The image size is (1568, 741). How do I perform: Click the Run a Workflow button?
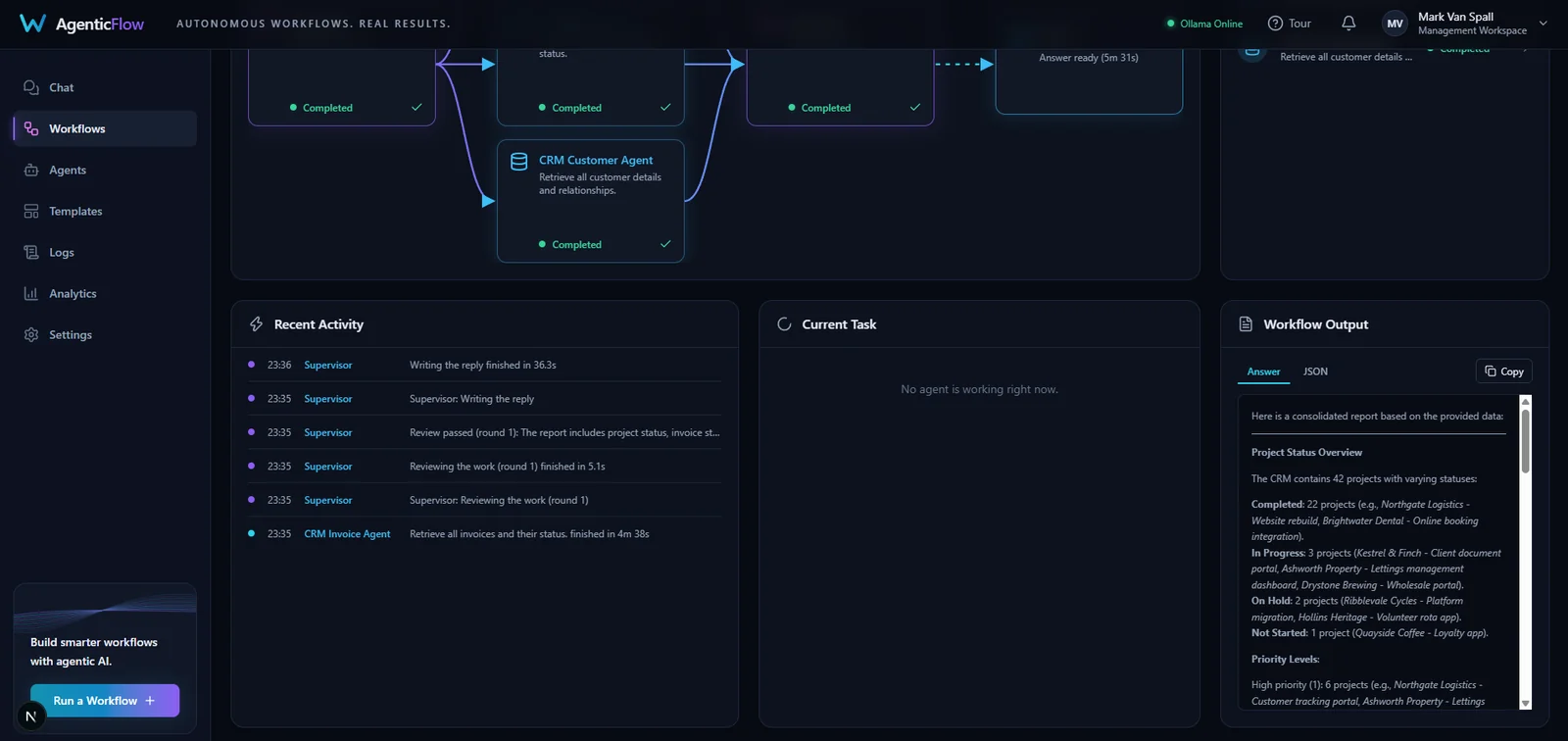(x=105, y=701)
